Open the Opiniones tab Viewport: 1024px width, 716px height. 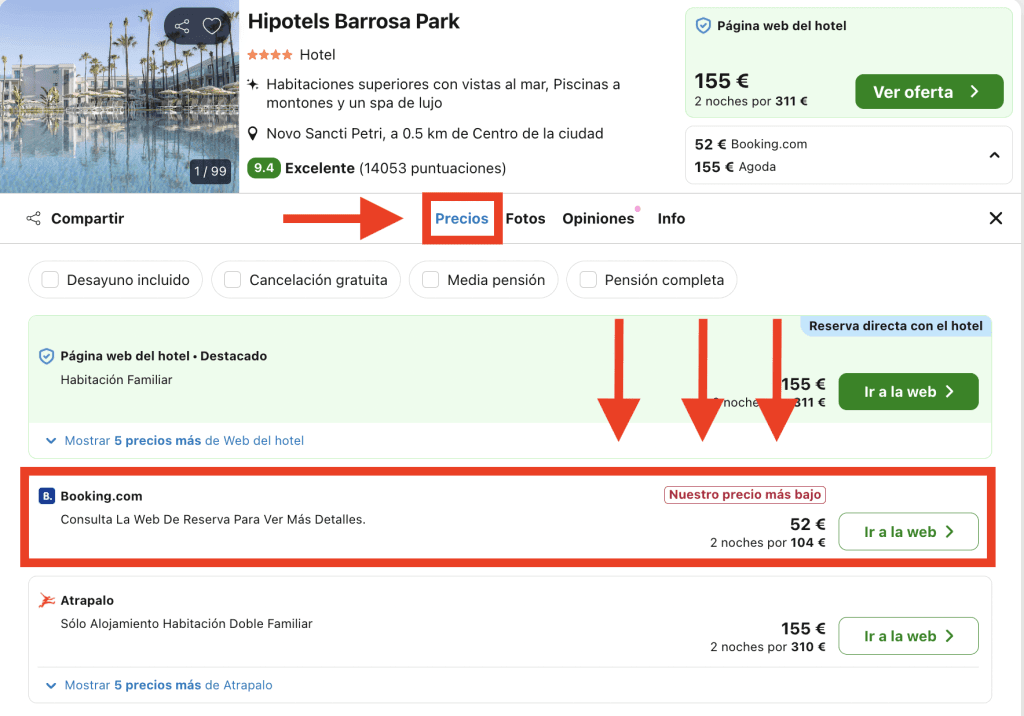tap(598, 219)
